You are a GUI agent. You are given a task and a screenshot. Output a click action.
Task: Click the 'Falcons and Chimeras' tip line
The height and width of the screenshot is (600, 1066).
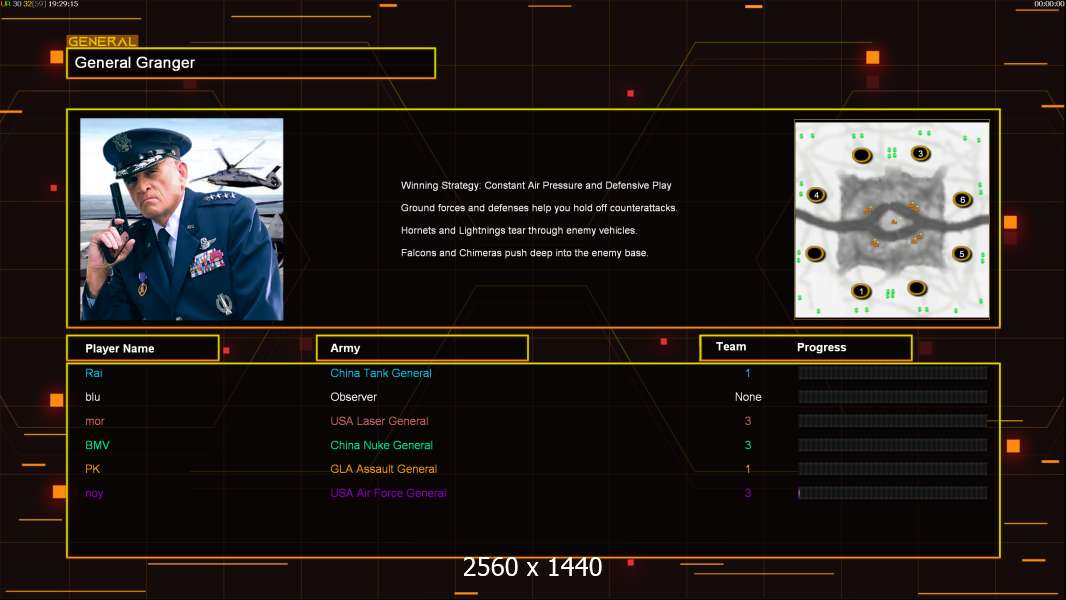(x=524, y=253)
